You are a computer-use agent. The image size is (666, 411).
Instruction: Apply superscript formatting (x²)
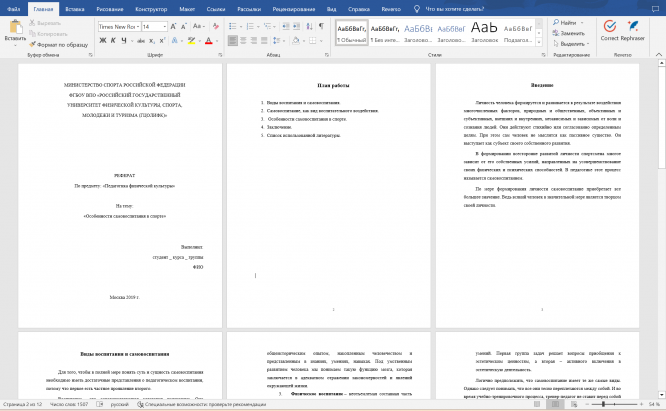click(x=162, y=41)
